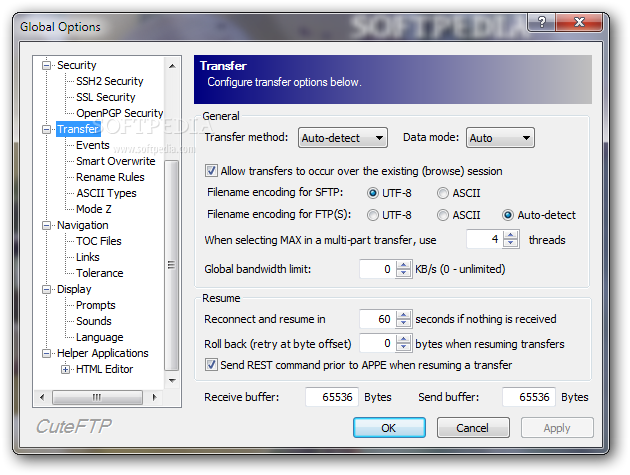Open the Events settings page

click(x=93, y=145)
